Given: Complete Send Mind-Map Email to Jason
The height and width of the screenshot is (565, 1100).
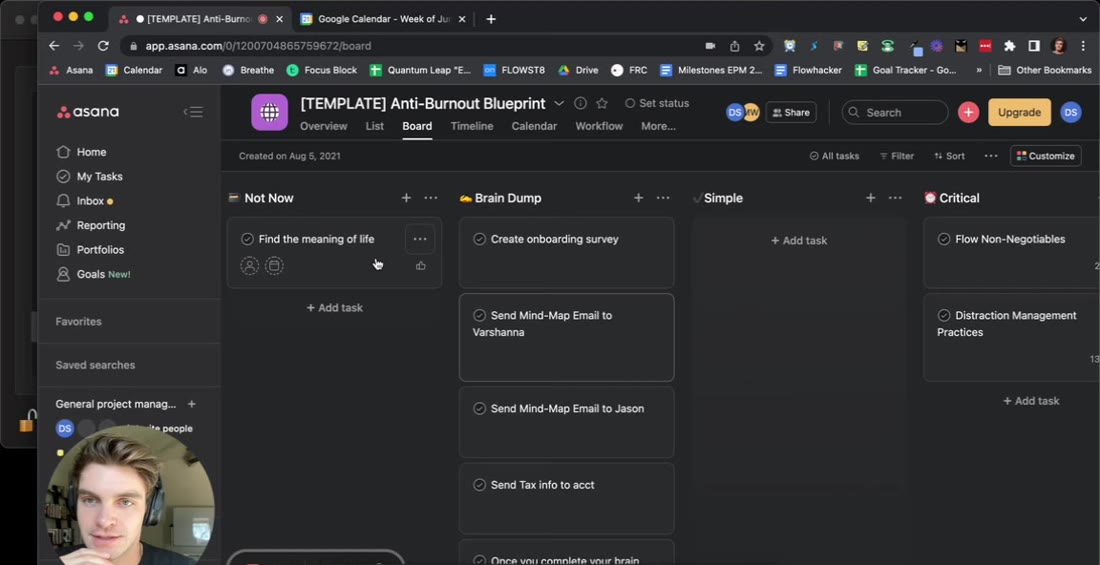Looking at the screenshot, I should pos(479,408).
